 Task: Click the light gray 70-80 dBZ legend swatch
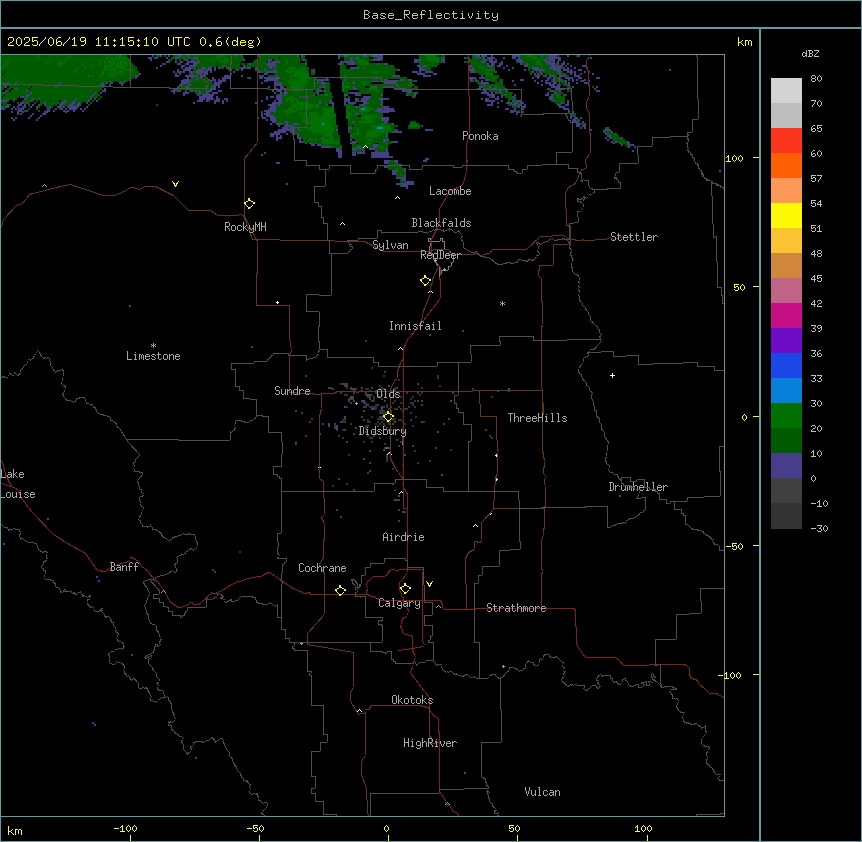786,91
